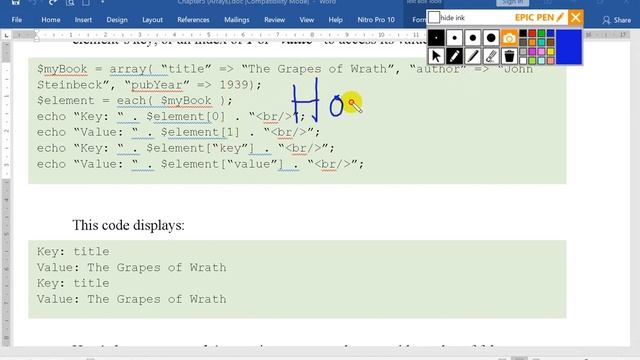Pick the light gray color swatch

[x=523, y=52]
